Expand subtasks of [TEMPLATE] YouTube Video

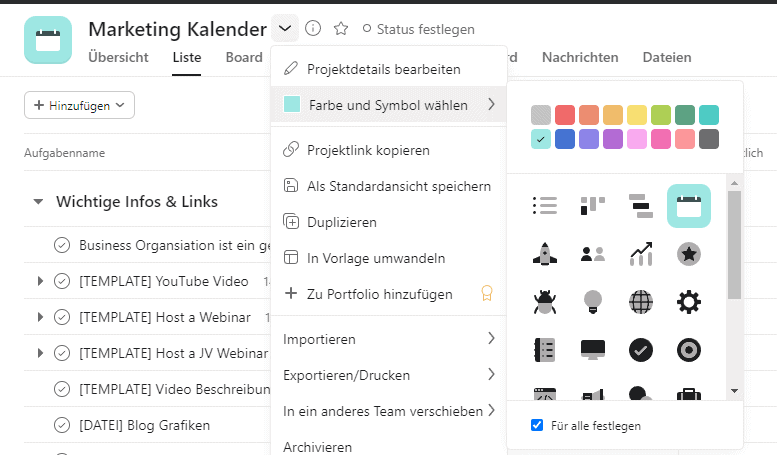pos(40,282)
